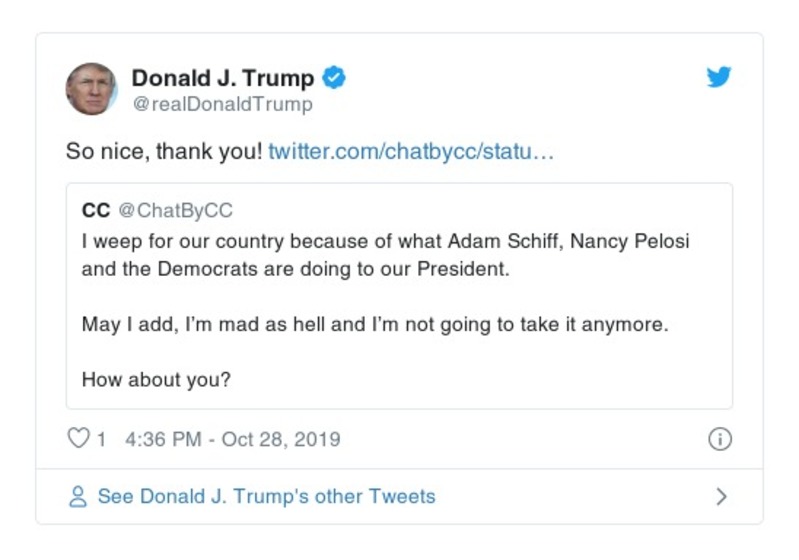Click the @ChatByCC handle in quote
Image resolution: width=799 pixels, height=560 pixels.
[x=175, y=211]
